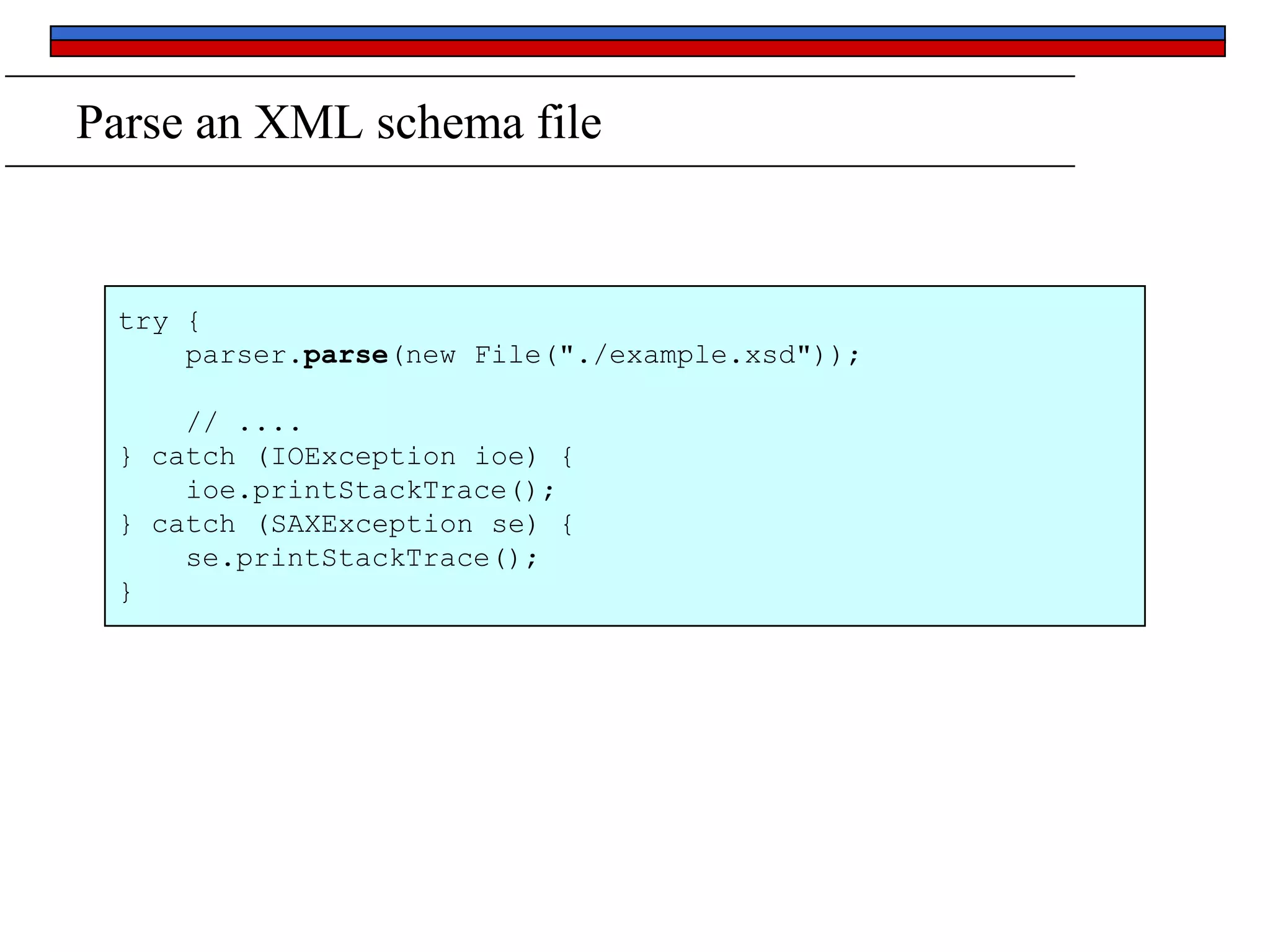1270x952 pixels.
Task: Click the '// ....' comment line
Action: pyautogui.click(x=244, y=423)
